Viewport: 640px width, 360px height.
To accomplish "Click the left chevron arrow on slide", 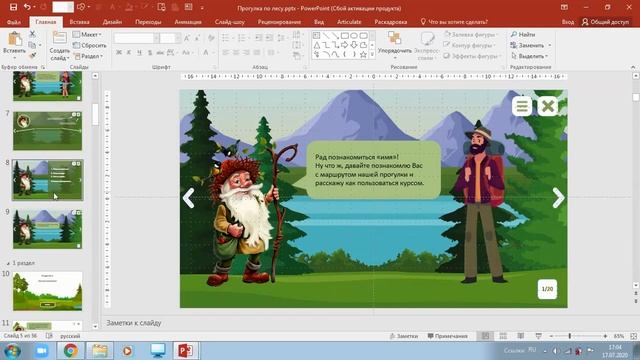I will coord(188,198).
